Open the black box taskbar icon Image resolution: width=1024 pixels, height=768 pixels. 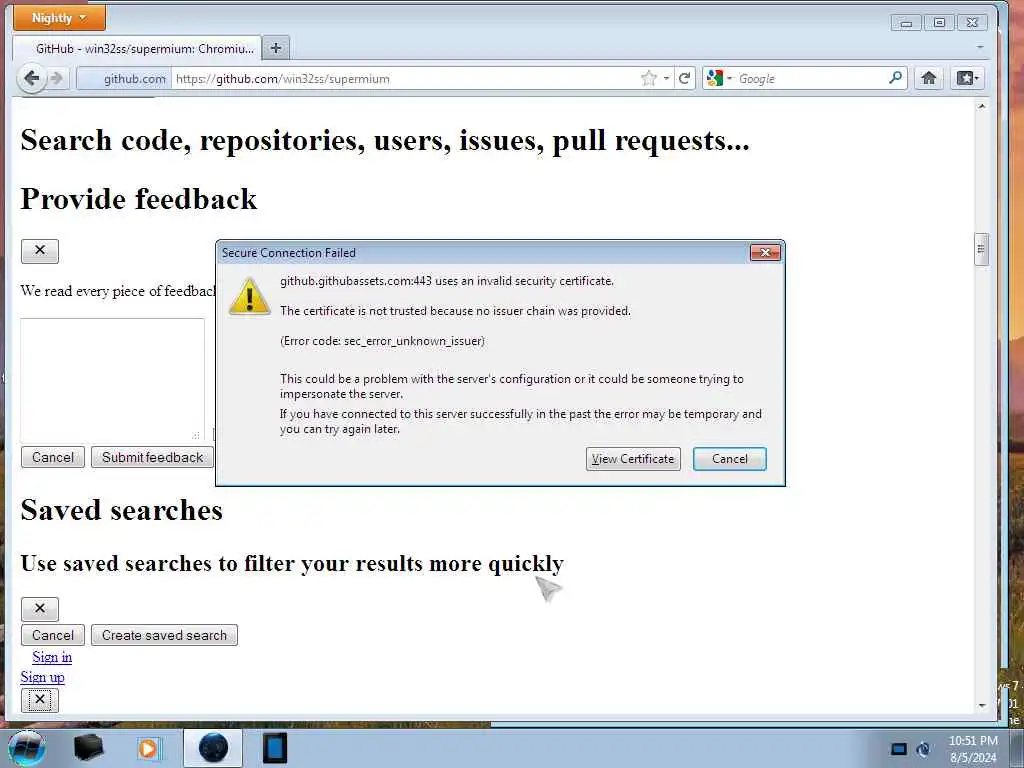pyautogui.click(x=88, y=748)
